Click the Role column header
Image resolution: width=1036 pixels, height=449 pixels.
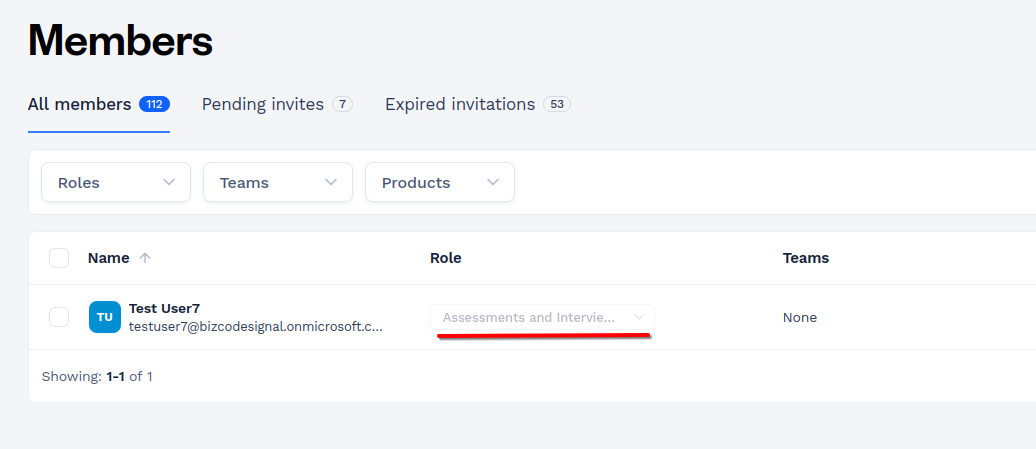pyautogui.click(x=445, y=258)
